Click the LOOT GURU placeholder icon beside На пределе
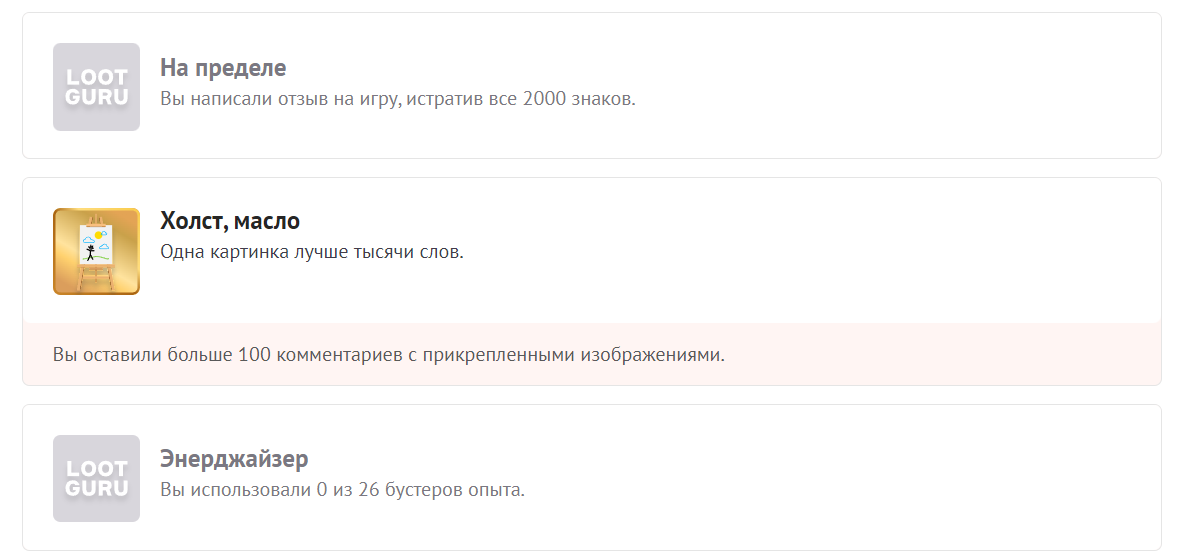 [x=97, y=87]
